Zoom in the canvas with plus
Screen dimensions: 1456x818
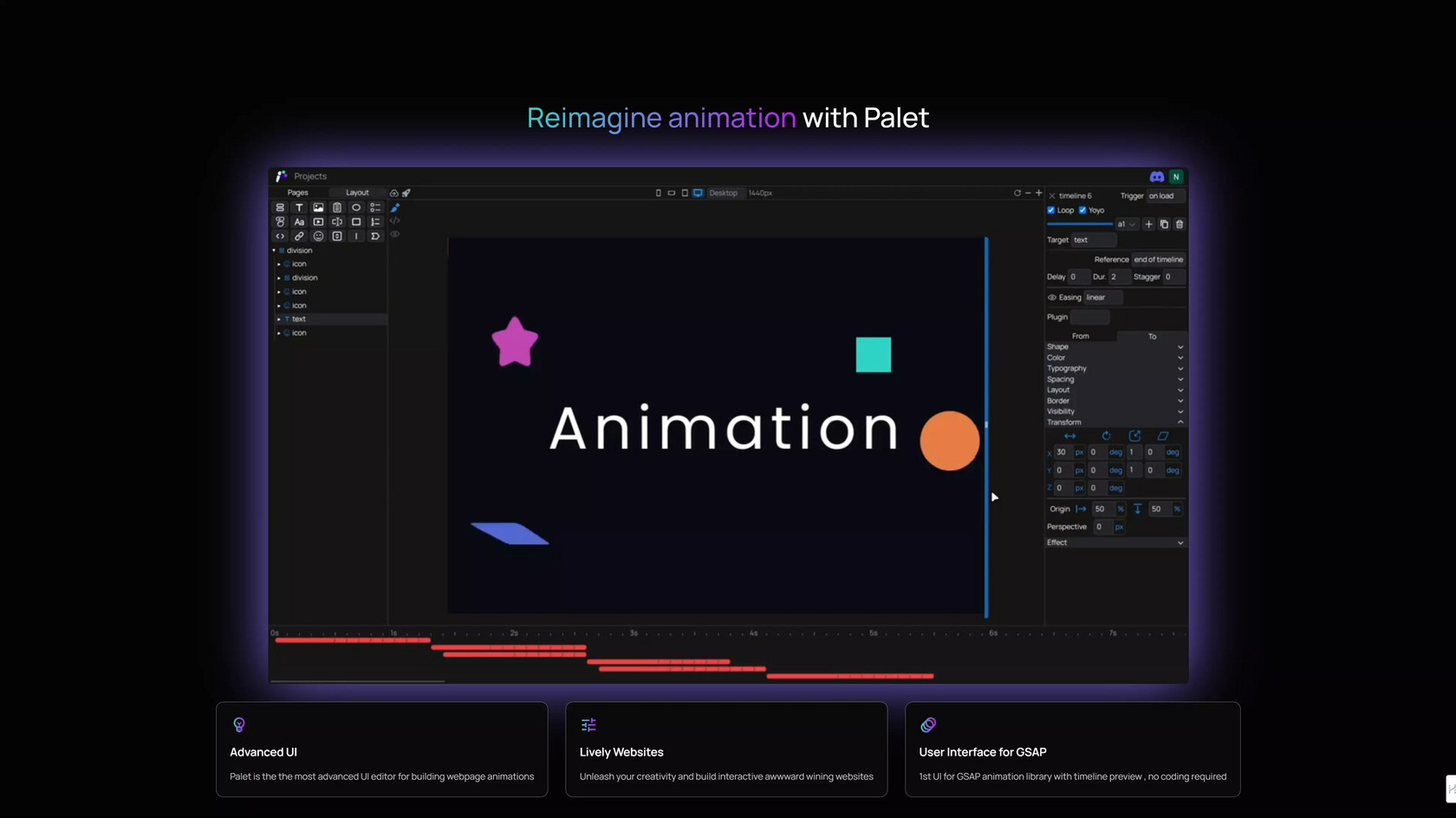pos(1039,193)
